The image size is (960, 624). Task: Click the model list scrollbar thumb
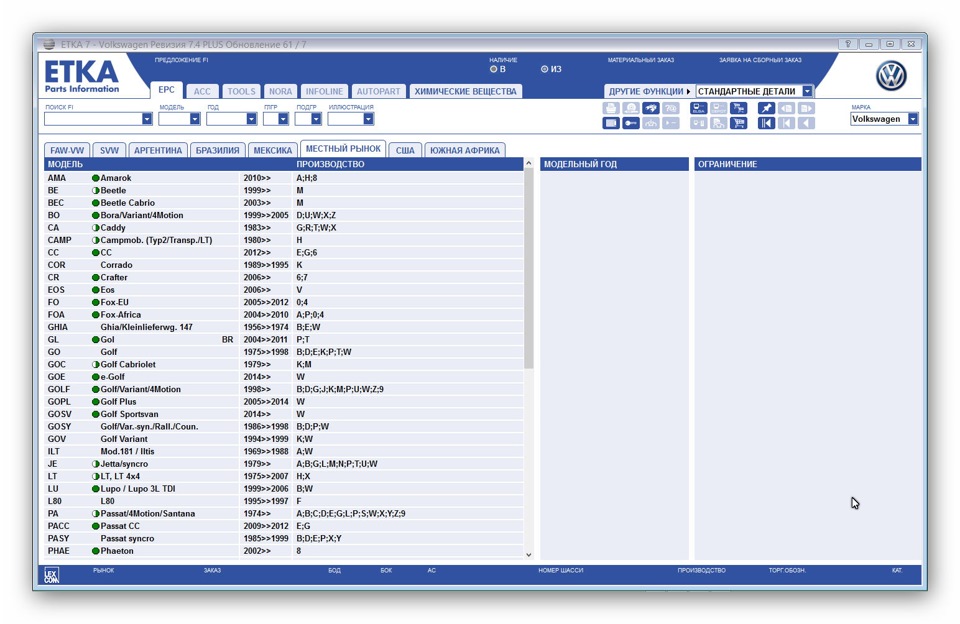[x=528, y=269]
